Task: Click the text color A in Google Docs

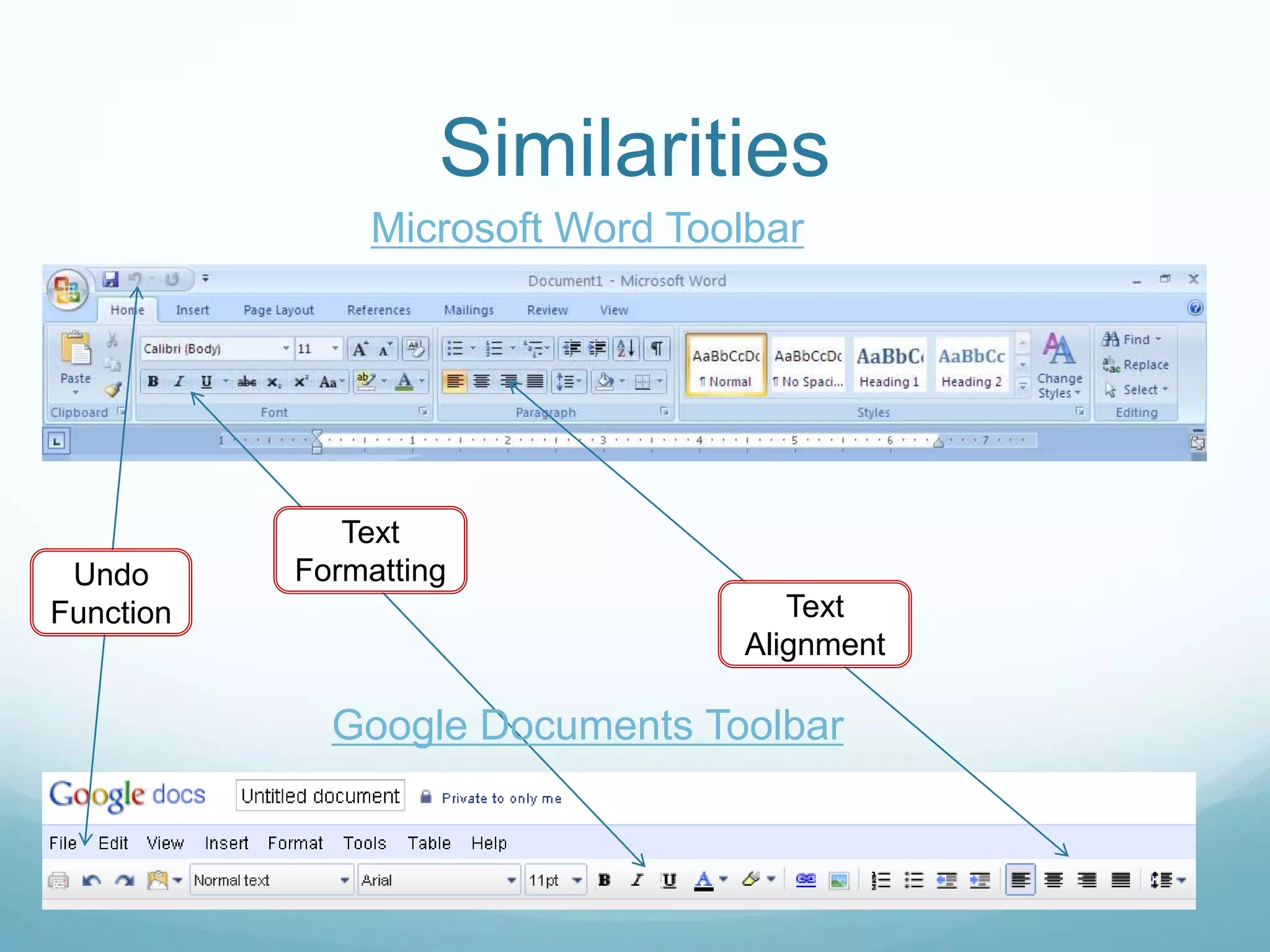Action: pos(703,880)
